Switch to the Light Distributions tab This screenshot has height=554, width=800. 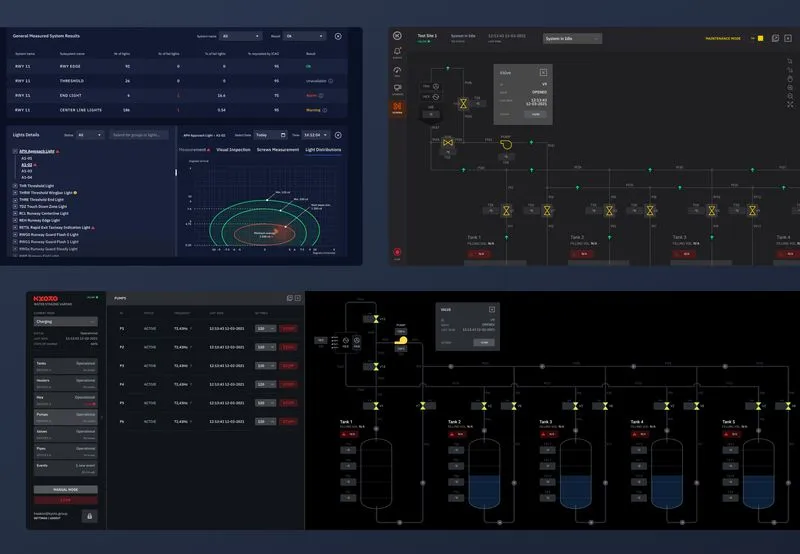pyautogui.click(x=323, y=150)
